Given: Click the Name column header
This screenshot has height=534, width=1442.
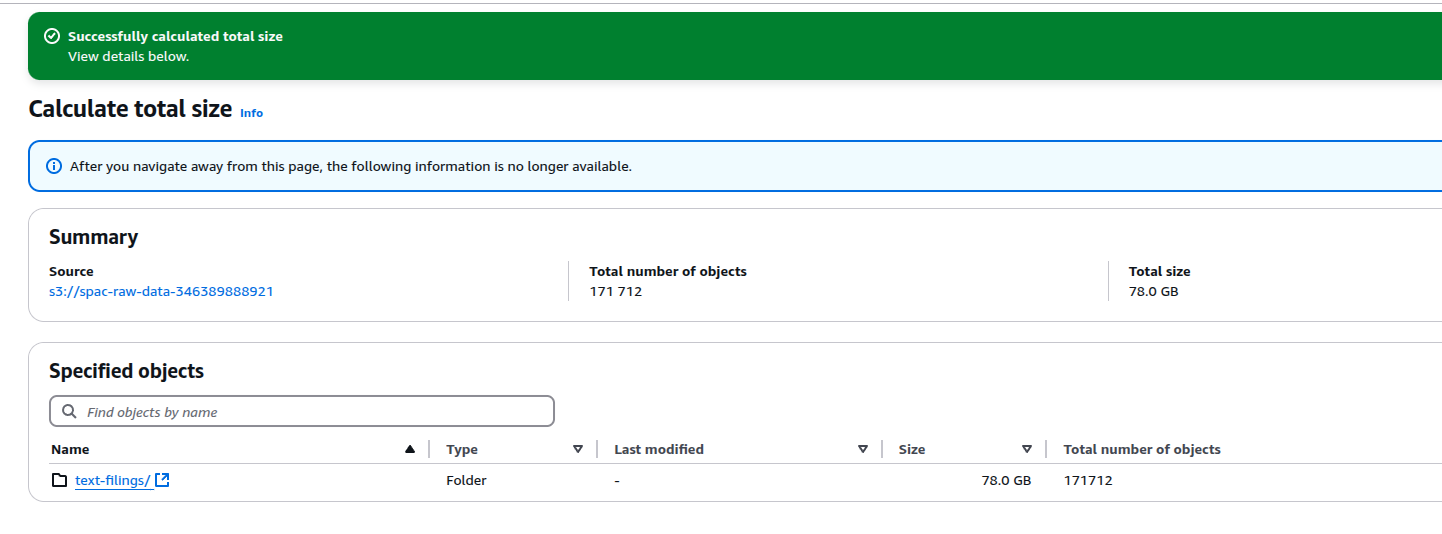Looking at the screenshot, I should 70,450.
